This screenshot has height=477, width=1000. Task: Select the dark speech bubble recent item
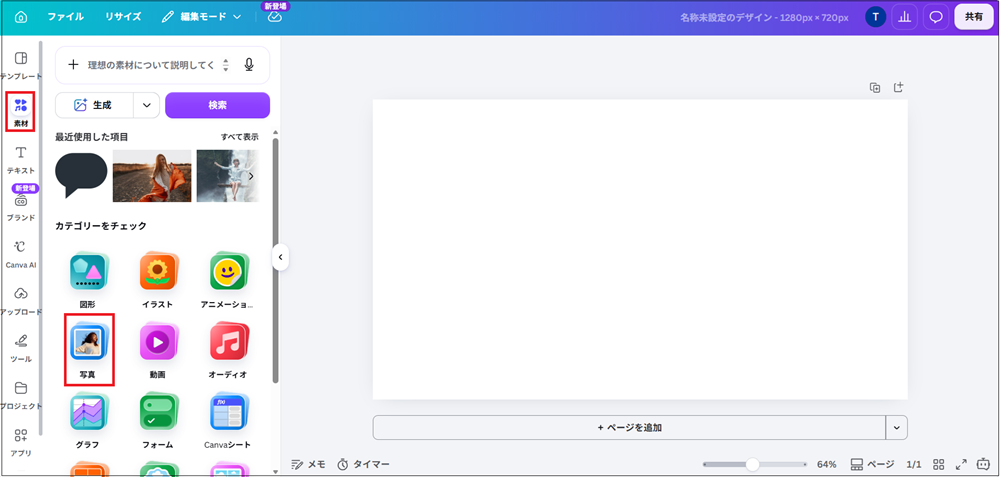click(81, 175)
